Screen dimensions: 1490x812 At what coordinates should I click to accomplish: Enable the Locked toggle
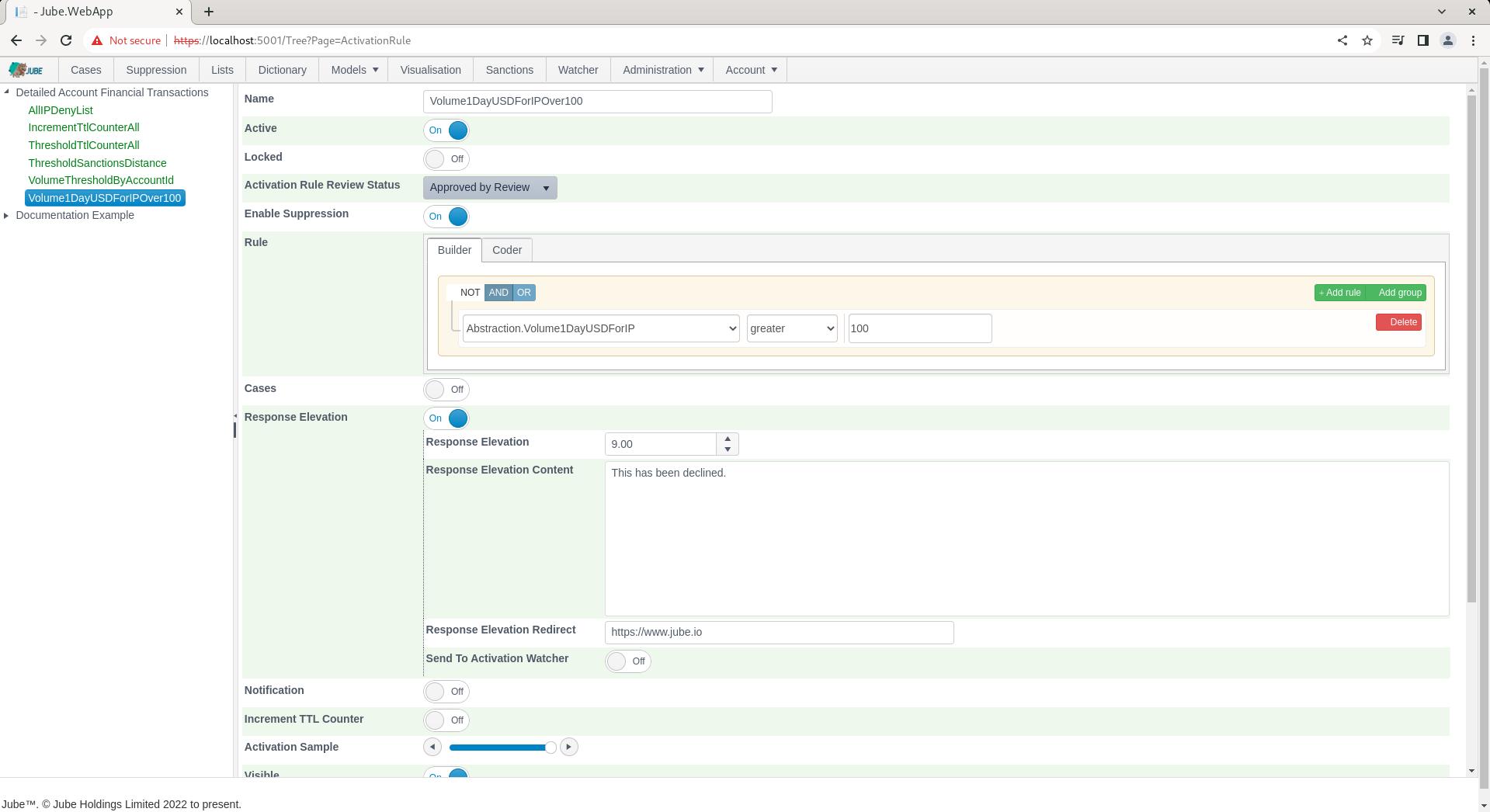tap(446, 159)
